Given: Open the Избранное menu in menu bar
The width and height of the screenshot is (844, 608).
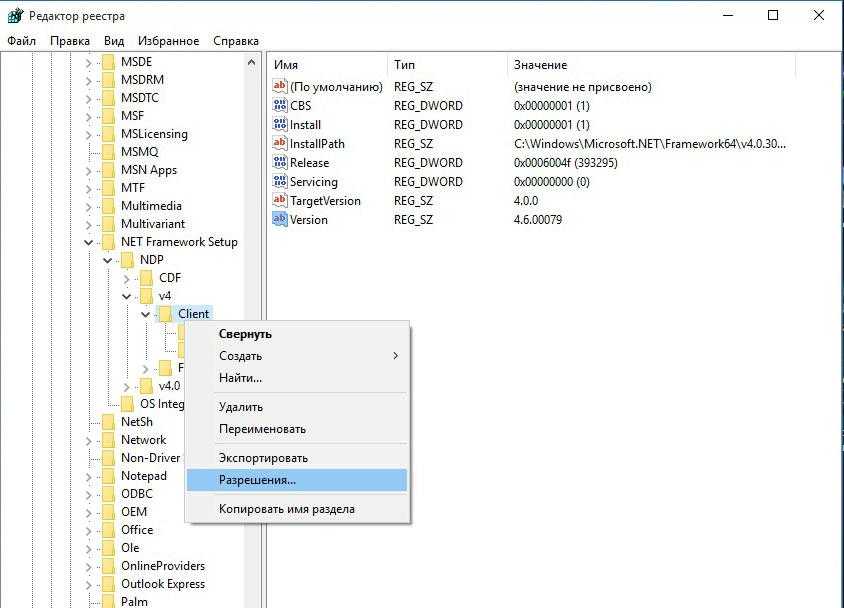Looking at the screenshot, I should click(169, 41).
